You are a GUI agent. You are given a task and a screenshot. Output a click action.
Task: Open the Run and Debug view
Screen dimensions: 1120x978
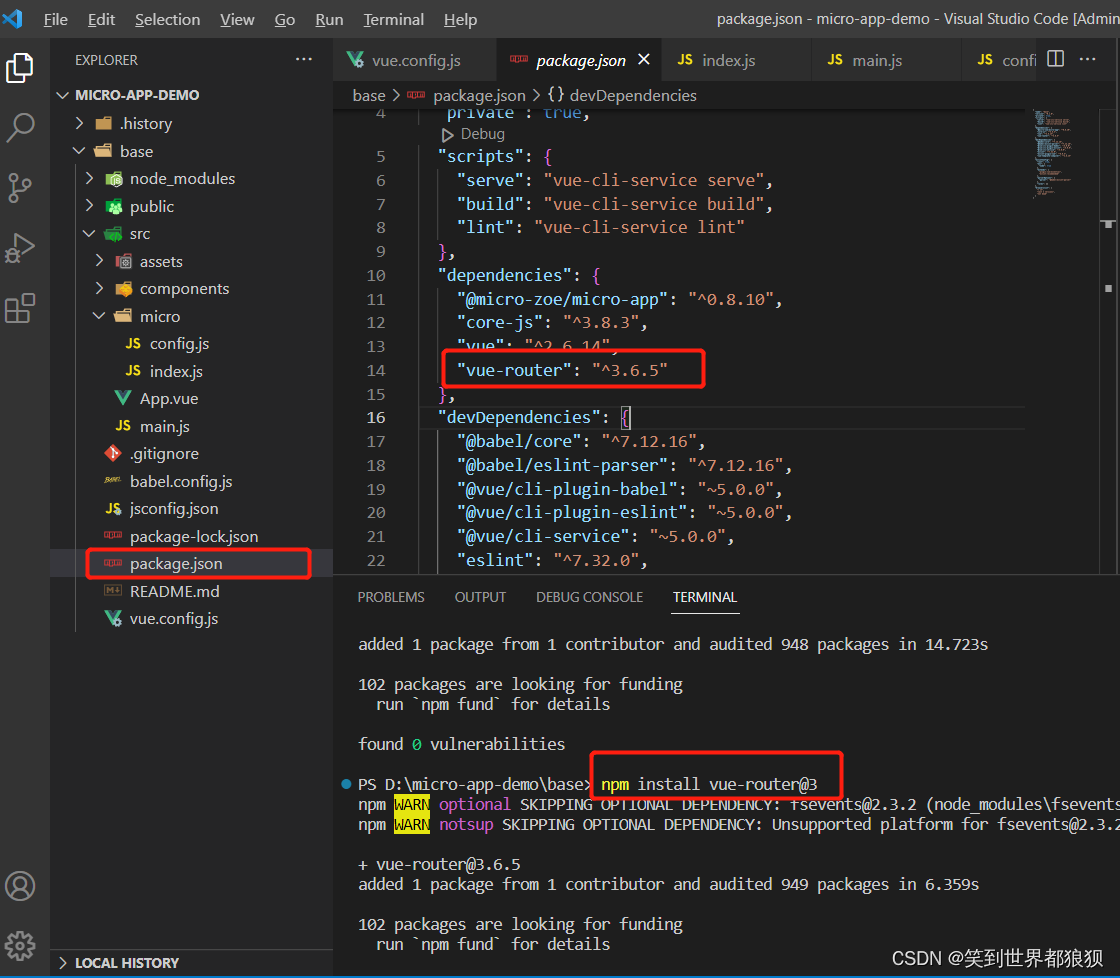(x=20, y=248)
